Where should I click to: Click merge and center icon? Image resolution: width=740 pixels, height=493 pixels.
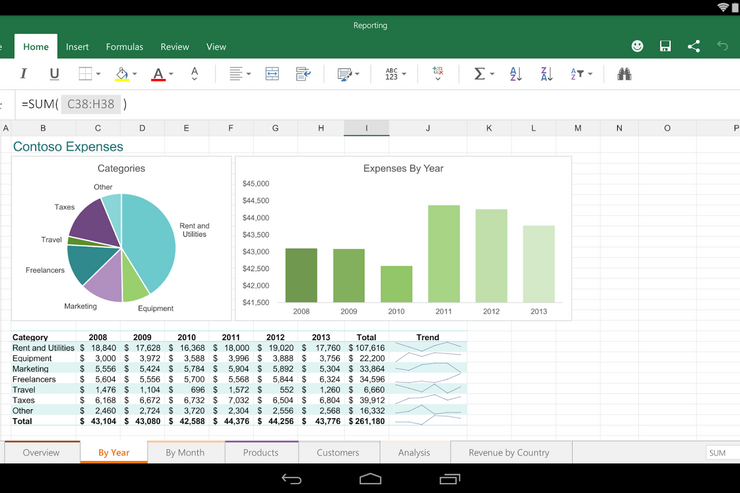click(x=272, y=74)
